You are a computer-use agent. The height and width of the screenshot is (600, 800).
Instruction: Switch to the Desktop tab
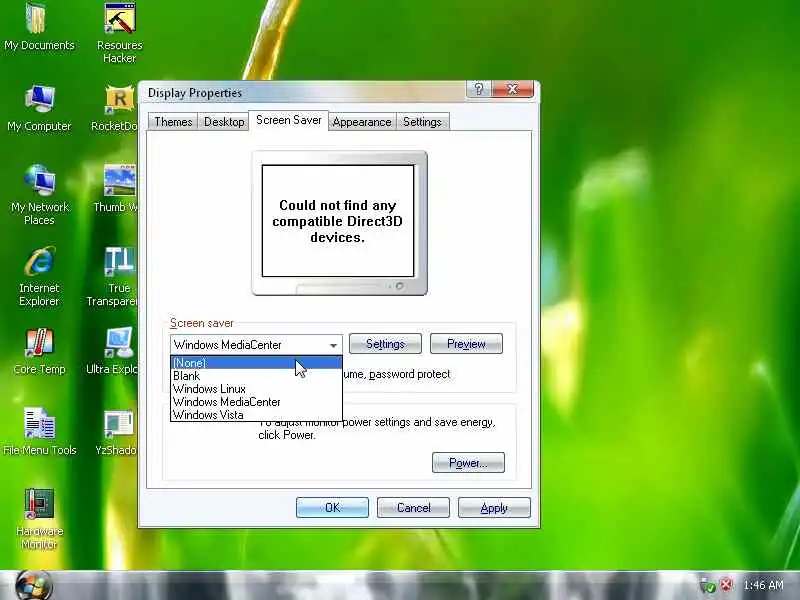click(x=224, y=122)
